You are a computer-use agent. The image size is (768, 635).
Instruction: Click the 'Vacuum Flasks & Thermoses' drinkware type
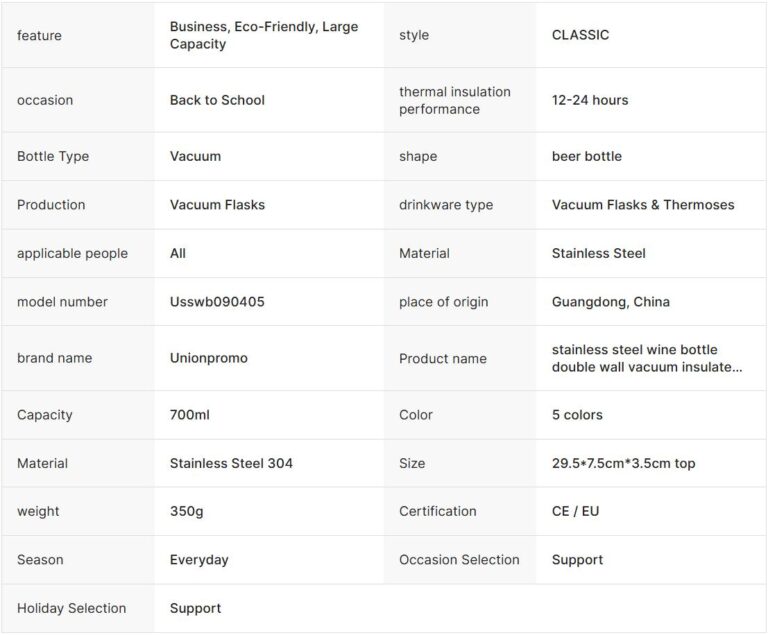pyautogui.click(x=642, y=205)
